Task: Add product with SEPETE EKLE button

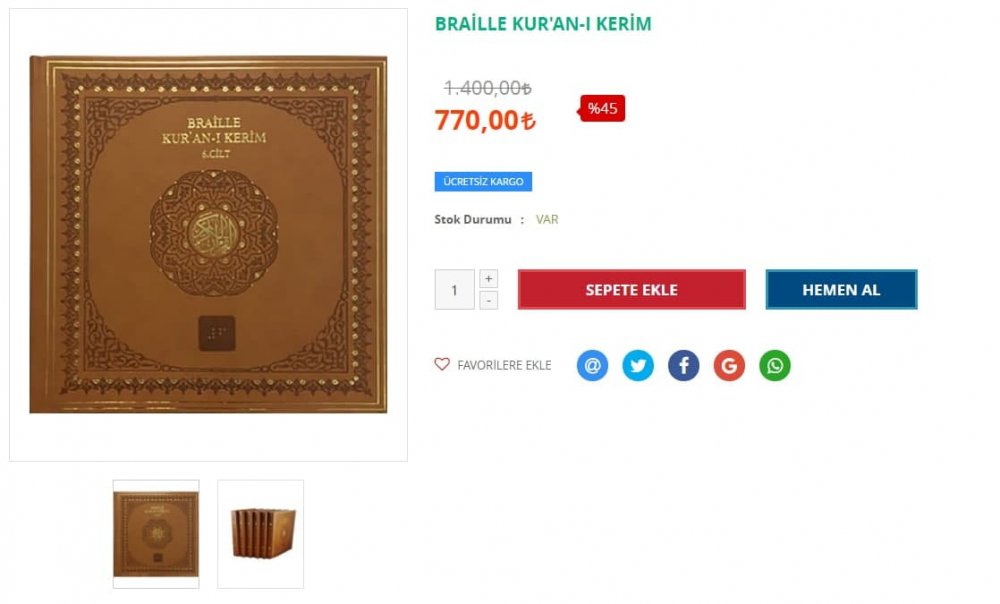Action: (631, 290)
